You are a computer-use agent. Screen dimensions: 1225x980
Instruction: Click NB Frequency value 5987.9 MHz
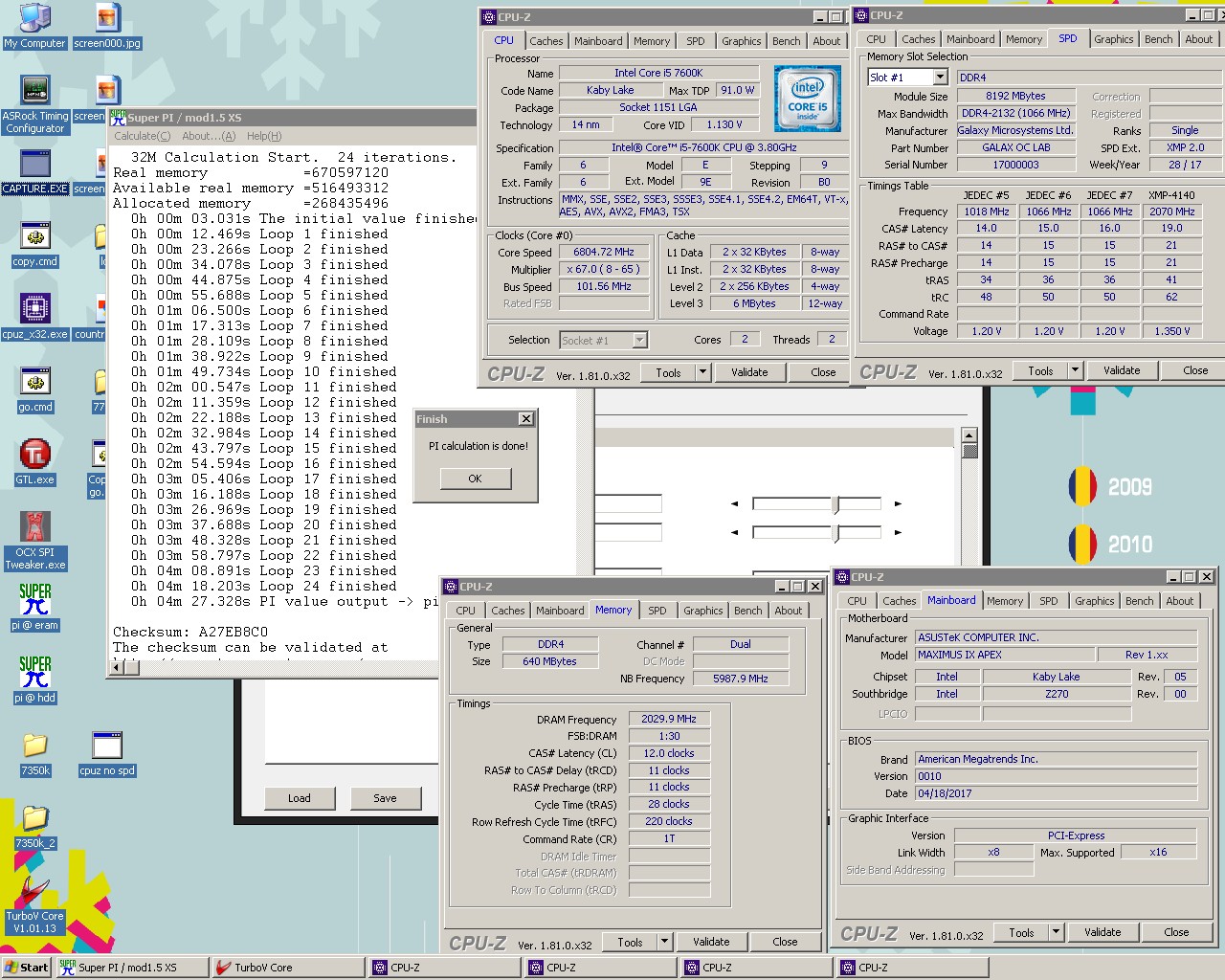click(740, 679)
